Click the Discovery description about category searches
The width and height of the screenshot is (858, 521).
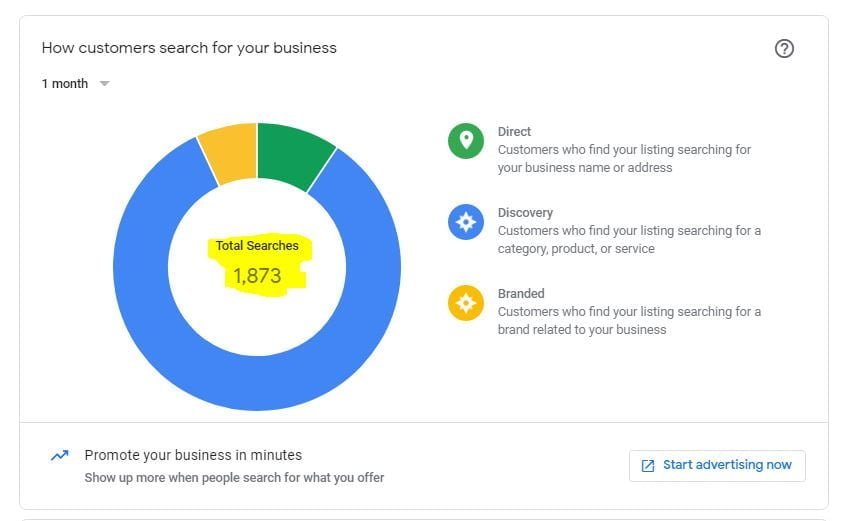(x=629, y=240)
